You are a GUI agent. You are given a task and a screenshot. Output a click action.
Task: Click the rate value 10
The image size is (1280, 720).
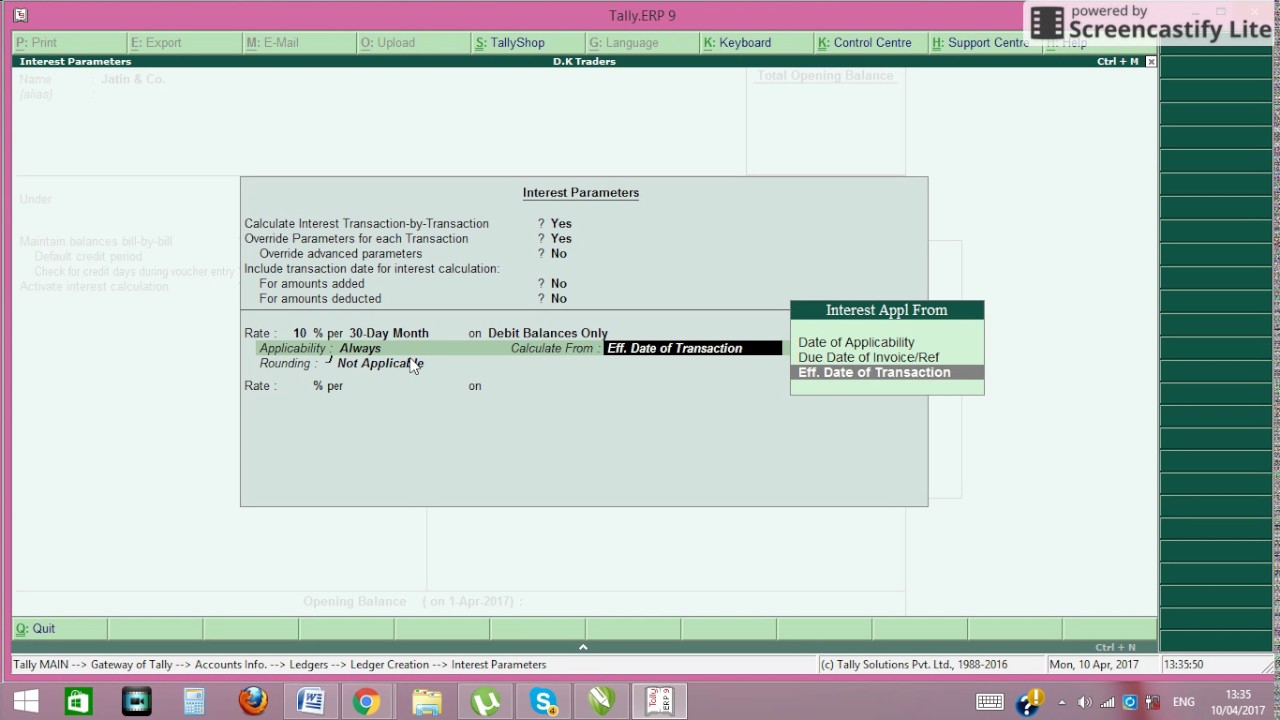click(x=300, y=333)
